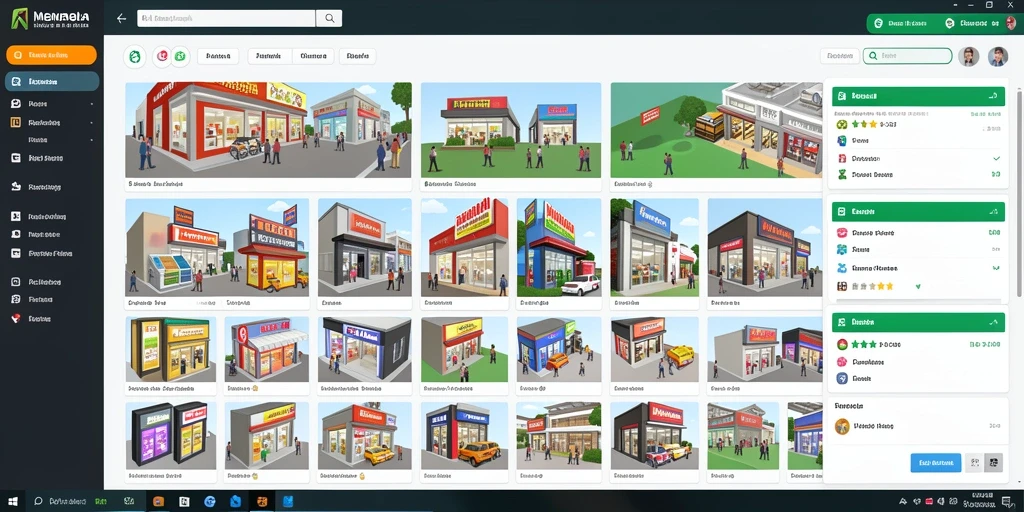Viewport: 1024px width, 512px height.
Task: Open the rightmost user avatar in the header
Action: 998,57
